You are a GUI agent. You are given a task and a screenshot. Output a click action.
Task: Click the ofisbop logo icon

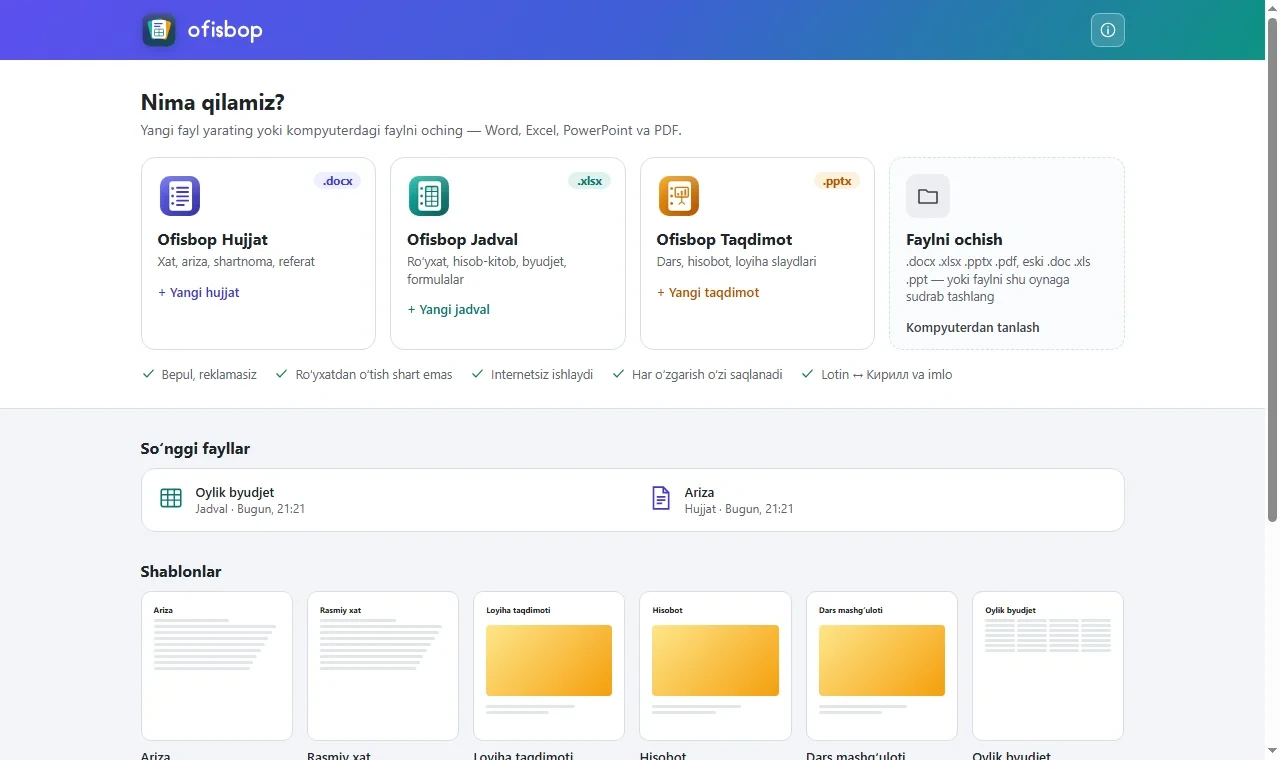(159, 30)
